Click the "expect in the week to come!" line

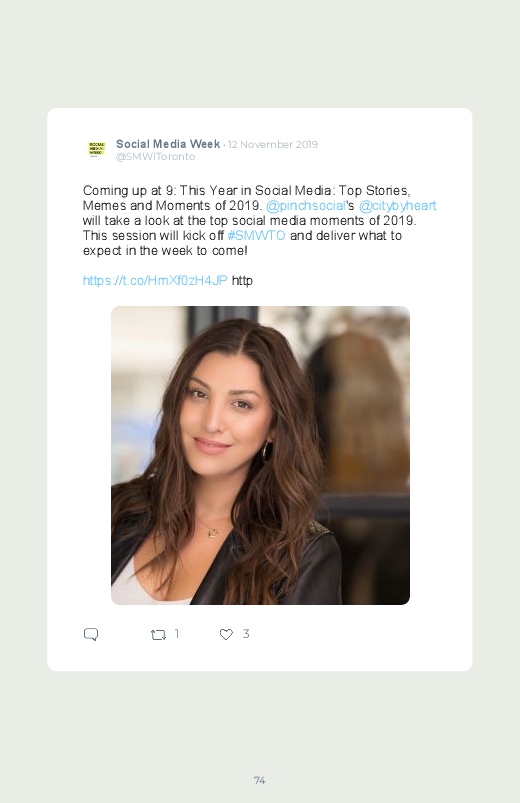click(165, 250)
